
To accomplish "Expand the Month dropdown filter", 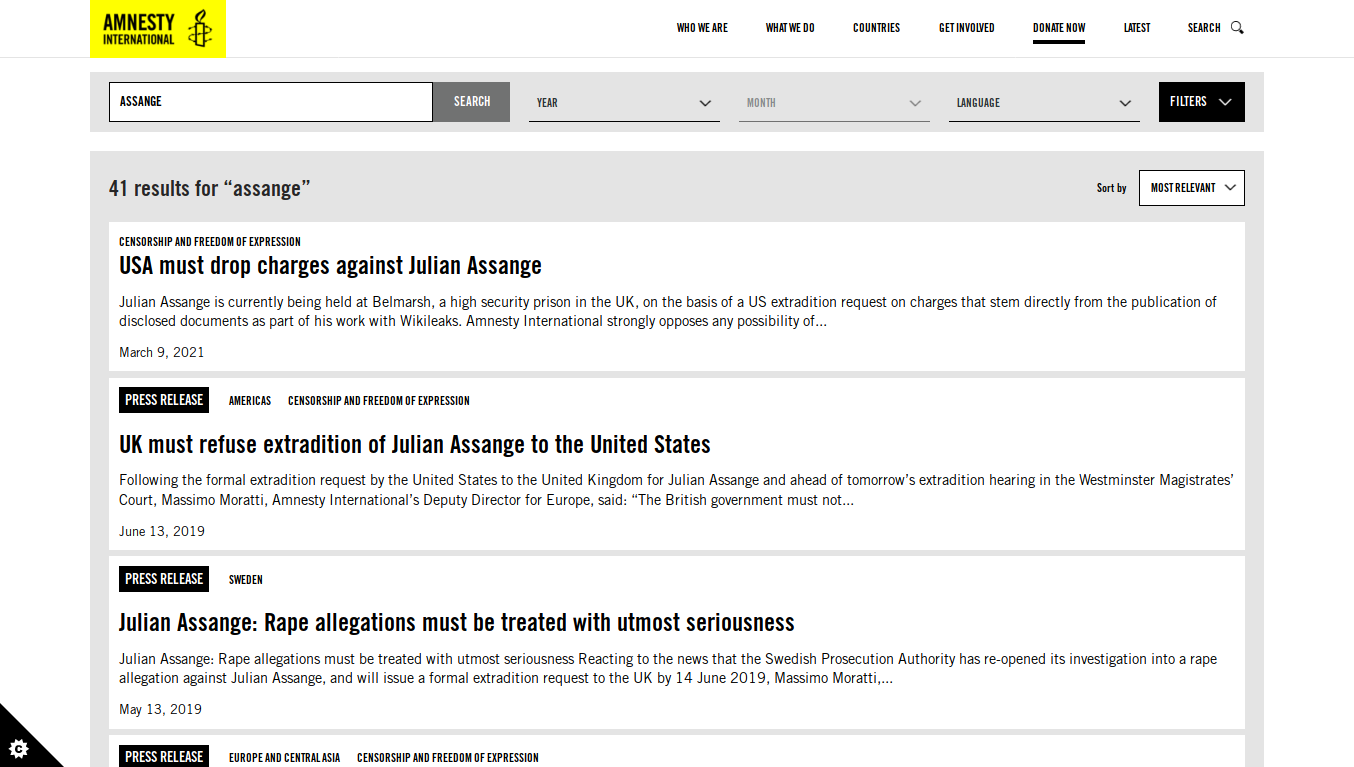I will point(834,103).
